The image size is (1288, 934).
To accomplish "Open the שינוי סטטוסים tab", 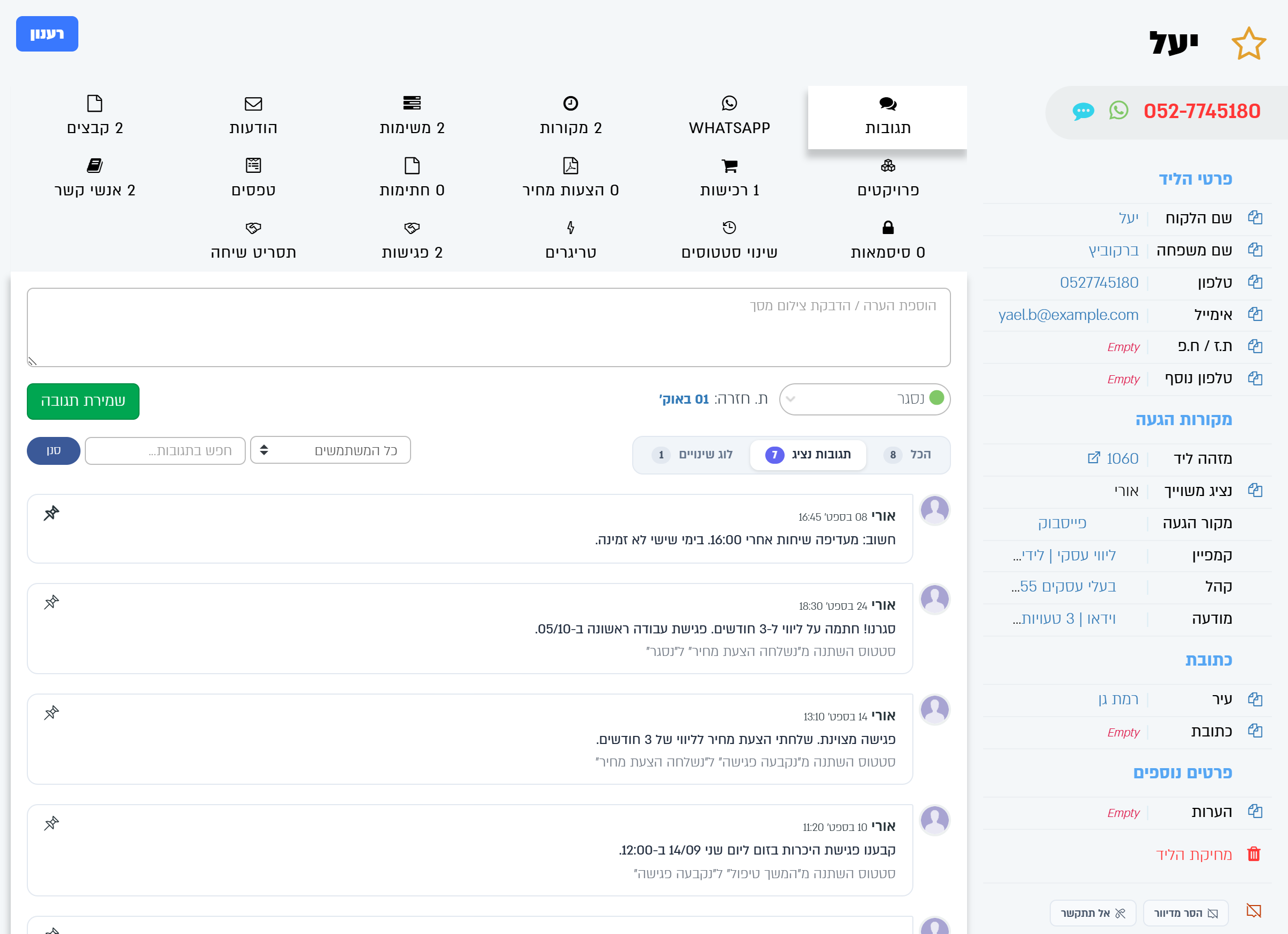I will (x=729, y=241).
